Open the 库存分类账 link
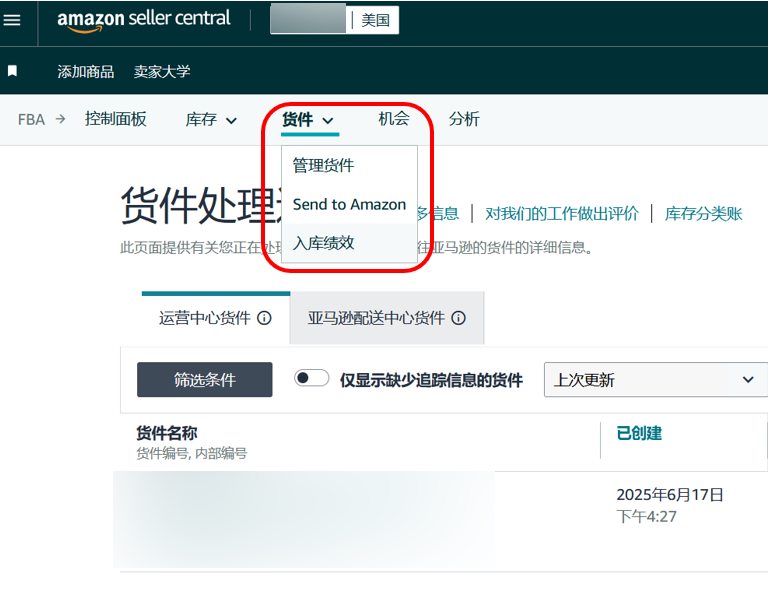This screenshot has width=768, height=596. click(704, 213)
